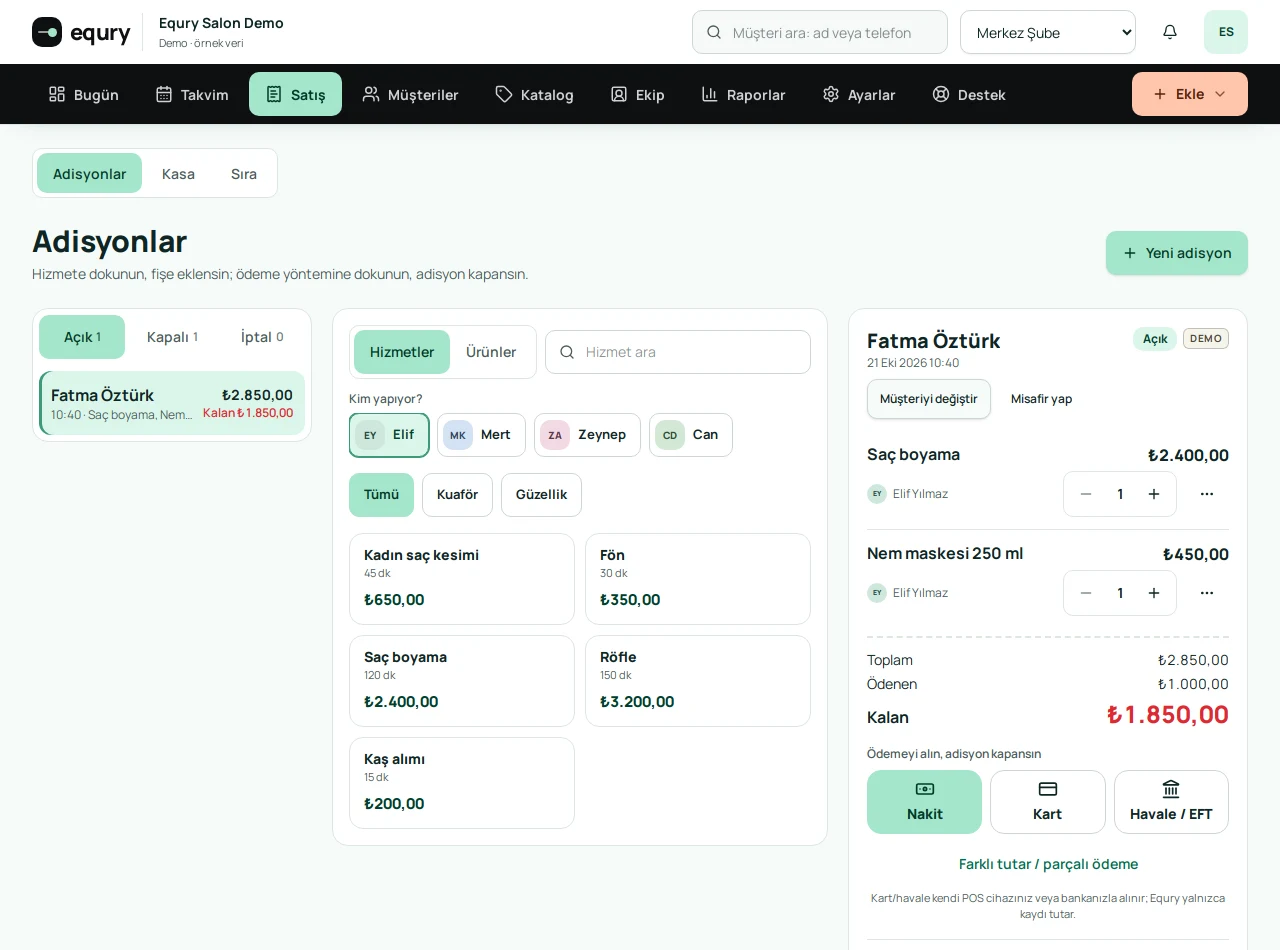Select staff member Zeynep
This screenshot has width=1280, height=950.
(x=587, y=435)
